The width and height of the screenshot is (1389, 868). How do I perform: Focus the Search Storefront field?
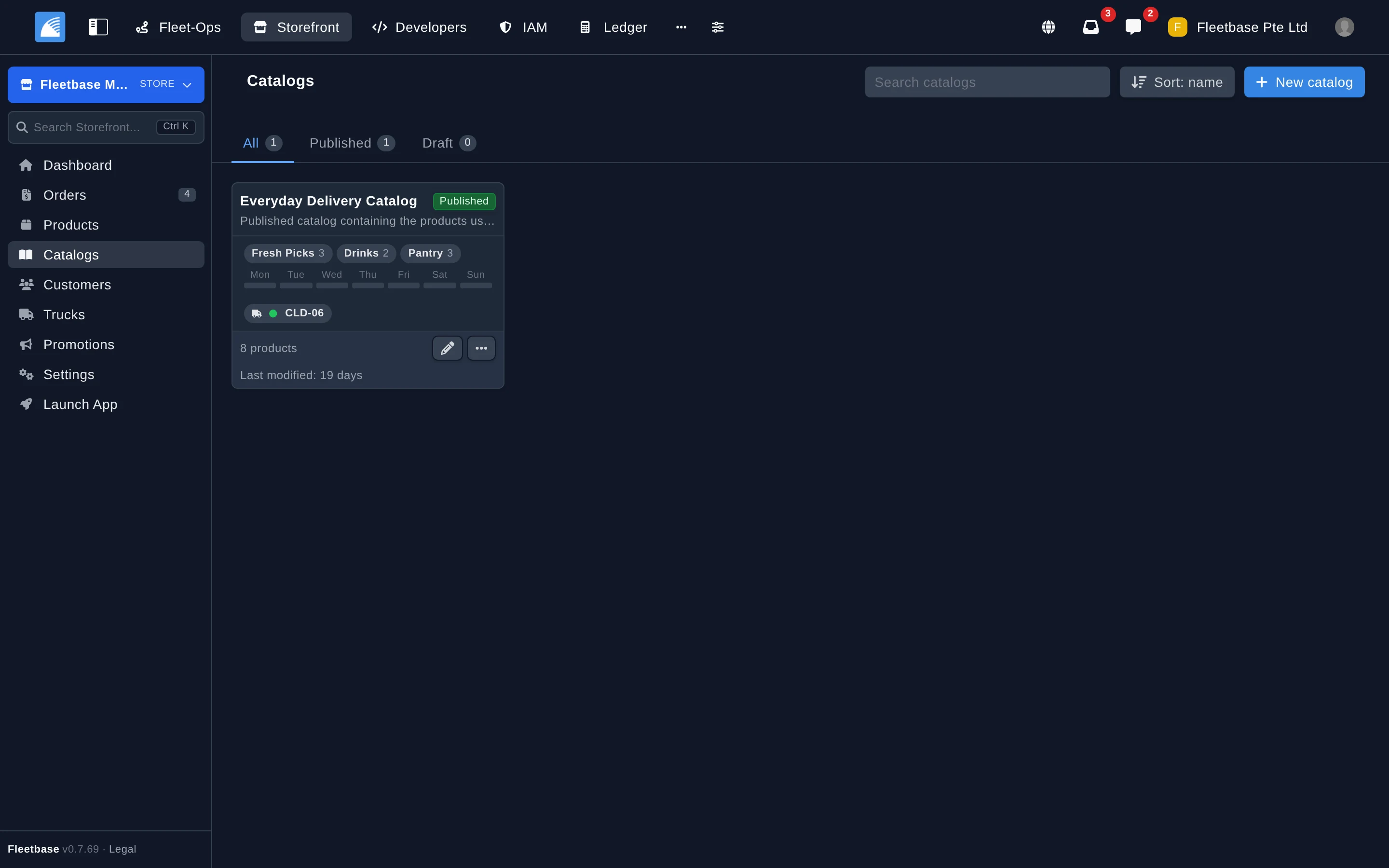tap(106, 127)
